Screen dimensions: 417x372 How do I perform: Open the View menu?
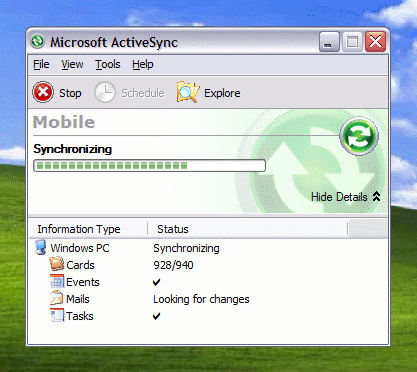tap(72, 64)
